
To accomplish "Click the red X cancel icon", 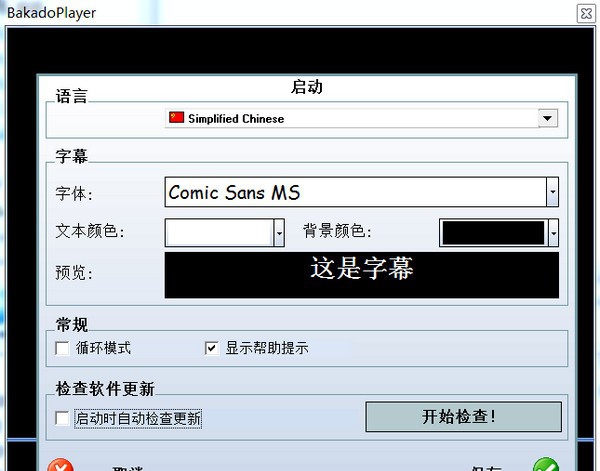I will point(60,464).
